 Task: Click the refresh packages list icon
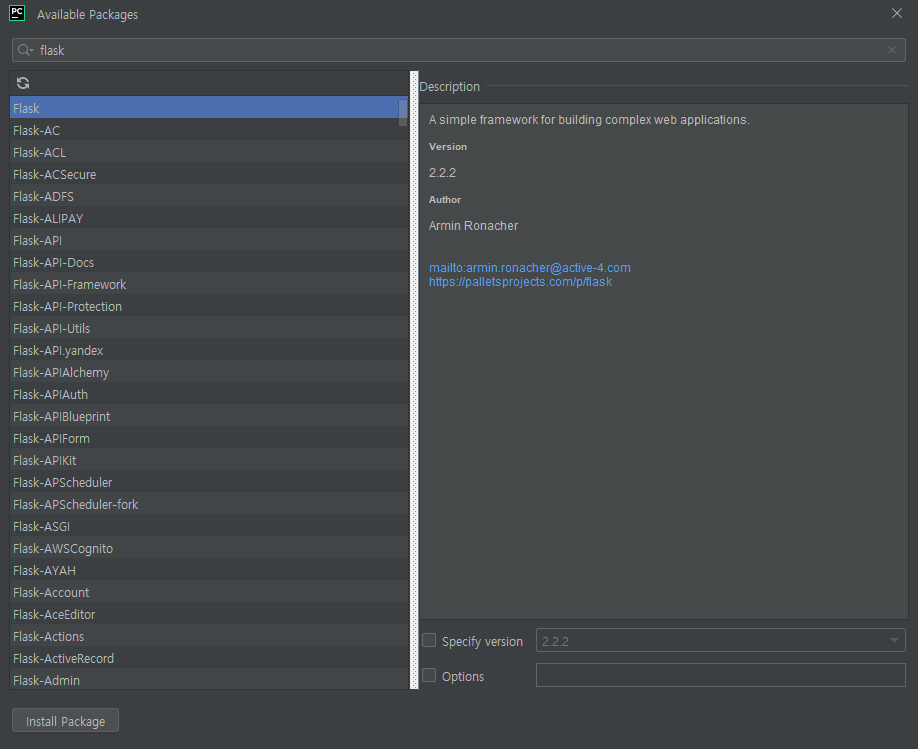(x=23, y=83)
